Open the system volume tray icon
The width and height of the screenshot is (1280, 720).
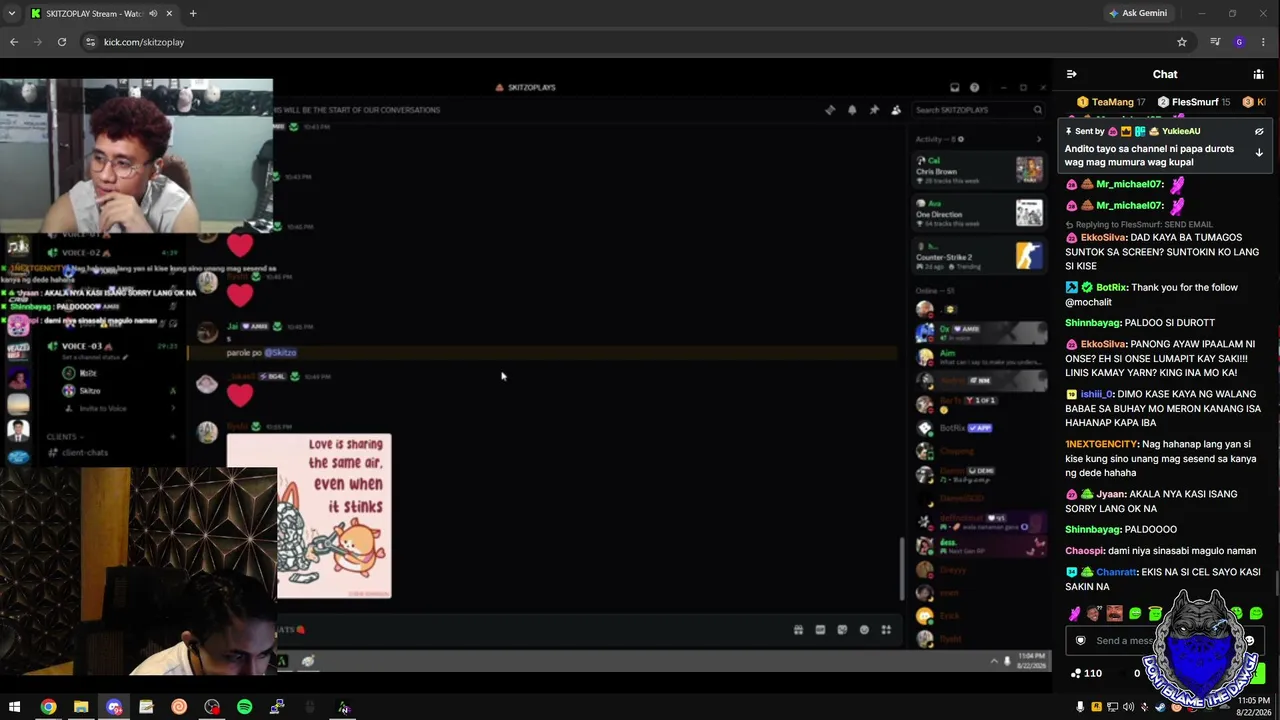1129,707
